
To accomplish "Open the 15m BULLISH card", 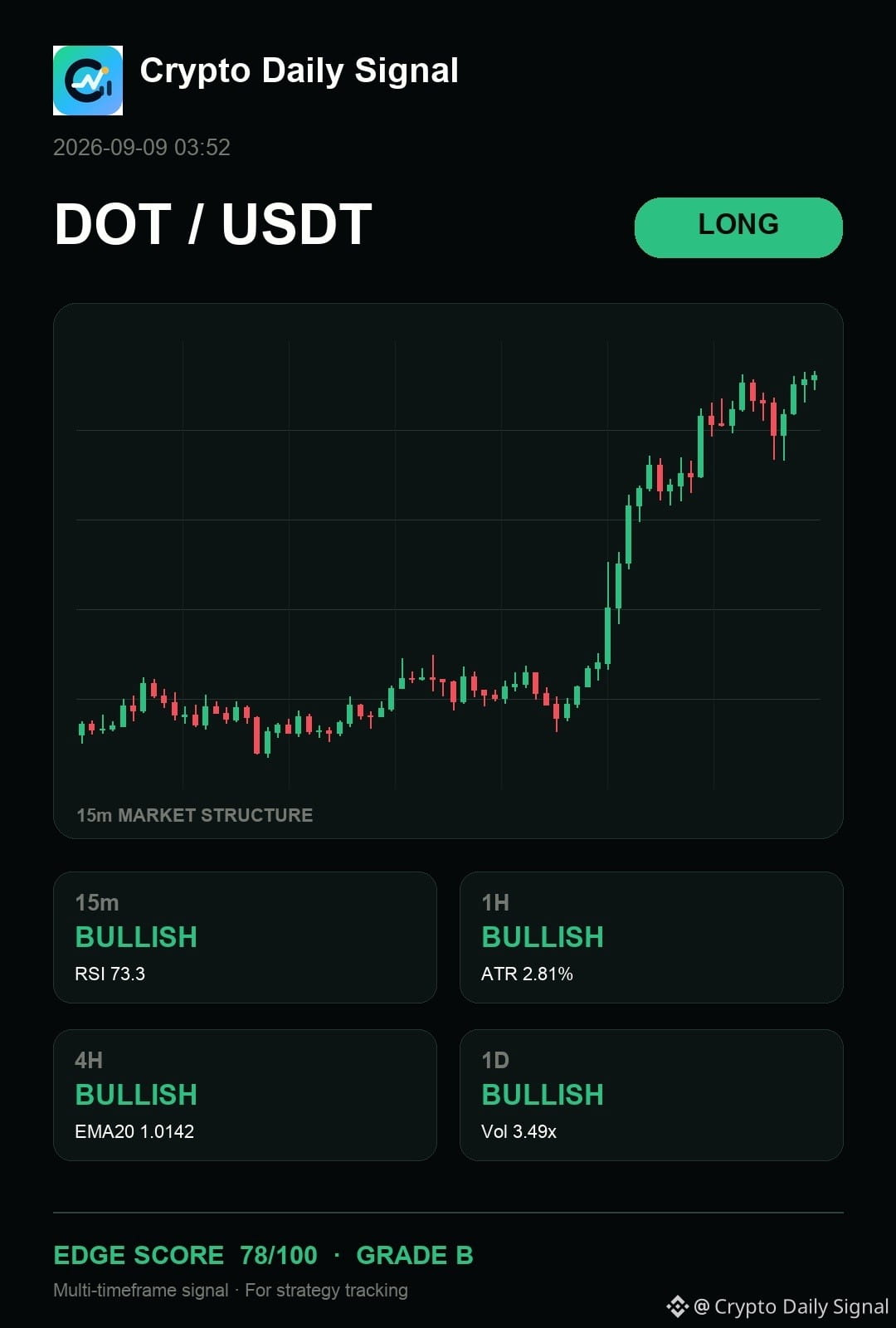I will click(x=245, y=937).
